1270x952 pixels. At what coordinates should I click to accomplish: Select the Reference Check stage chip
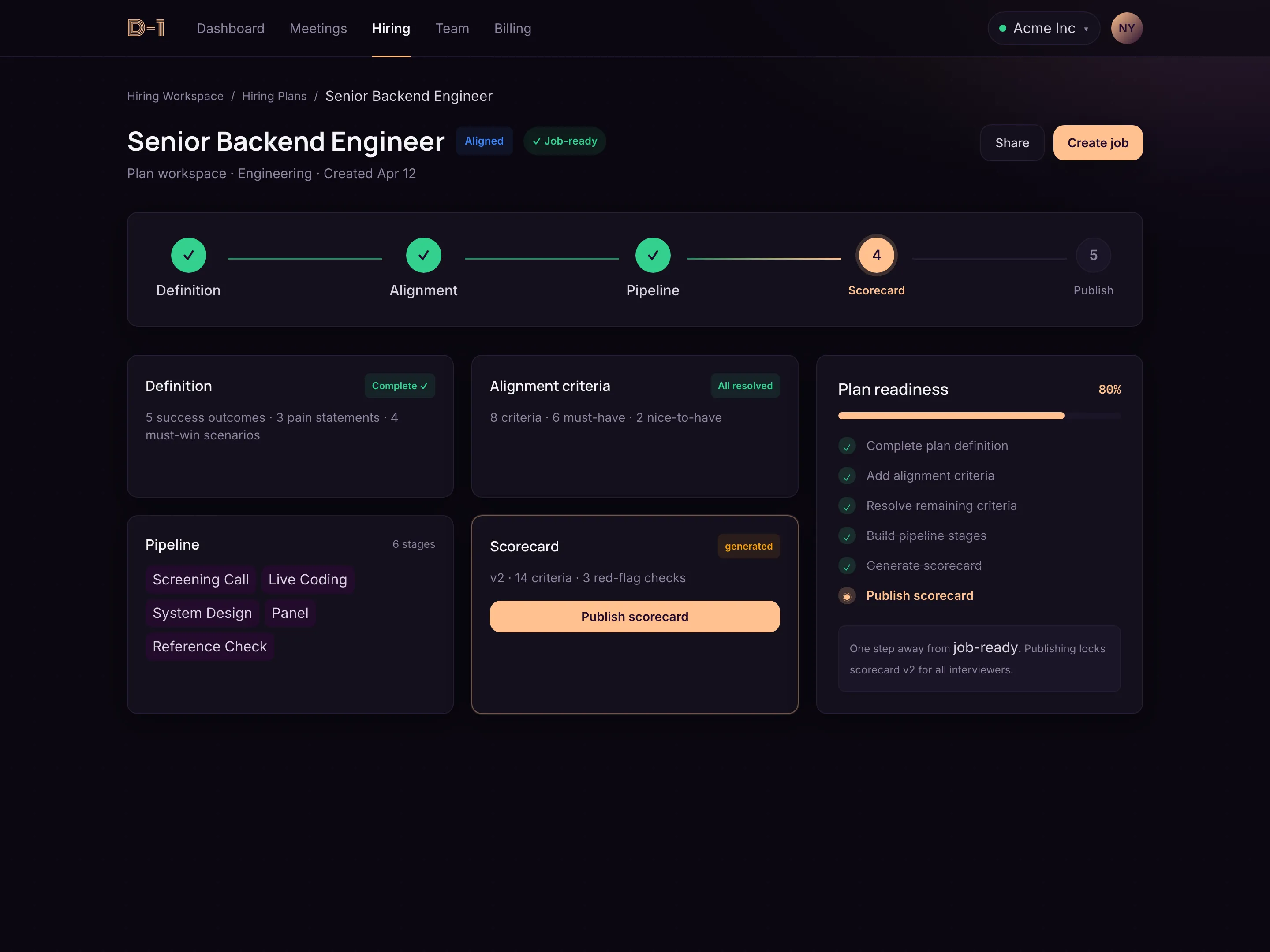click(x=209, y=647)
